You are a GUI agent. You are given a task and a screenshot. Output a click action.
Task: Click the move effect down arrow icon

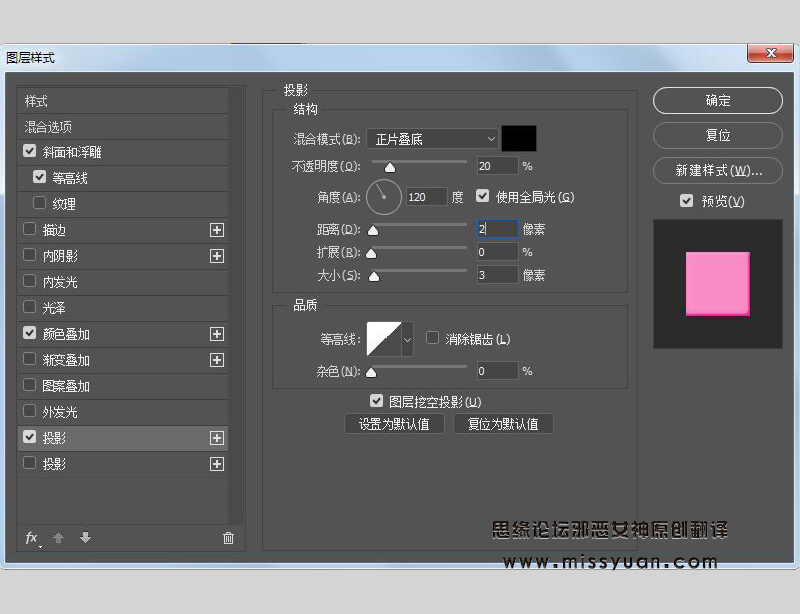point(85,538)
